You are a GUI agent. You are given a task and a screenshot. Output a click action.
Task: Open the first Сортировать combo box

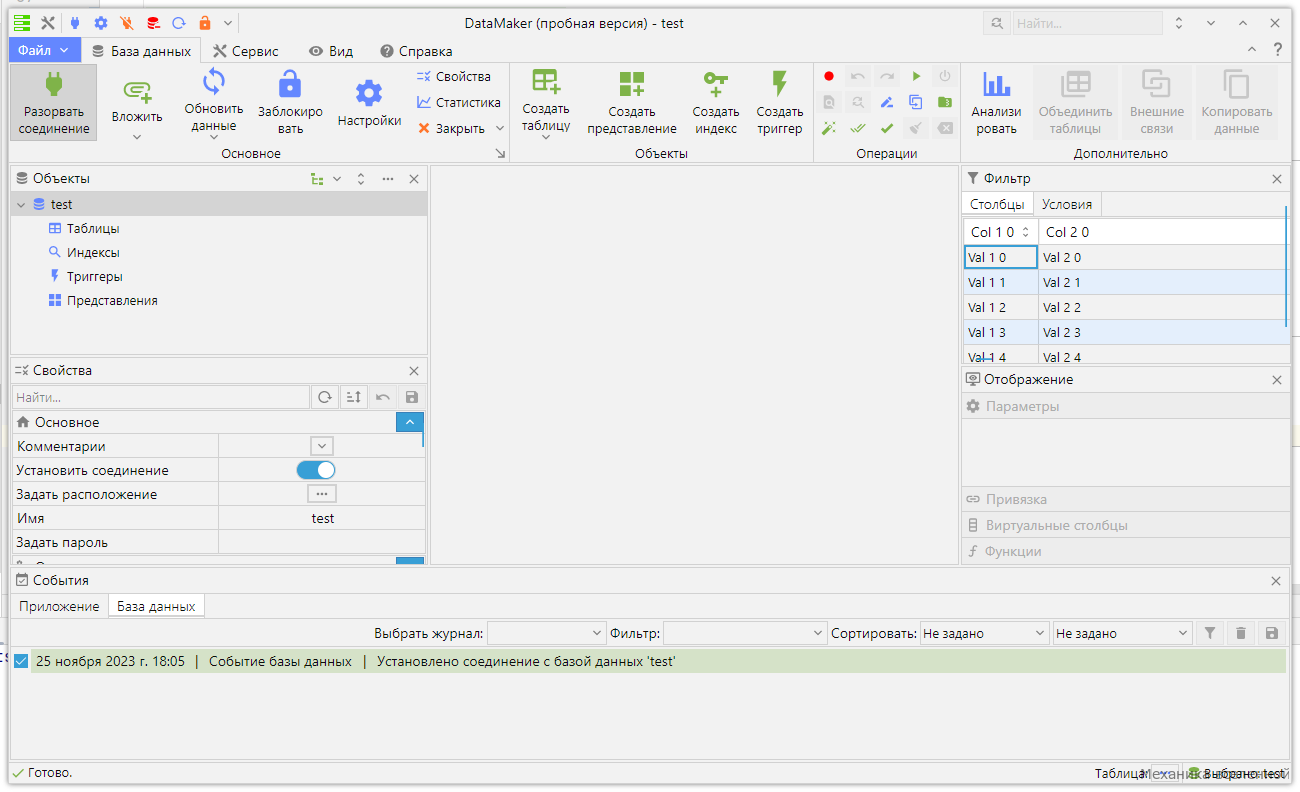pos(984,633)
